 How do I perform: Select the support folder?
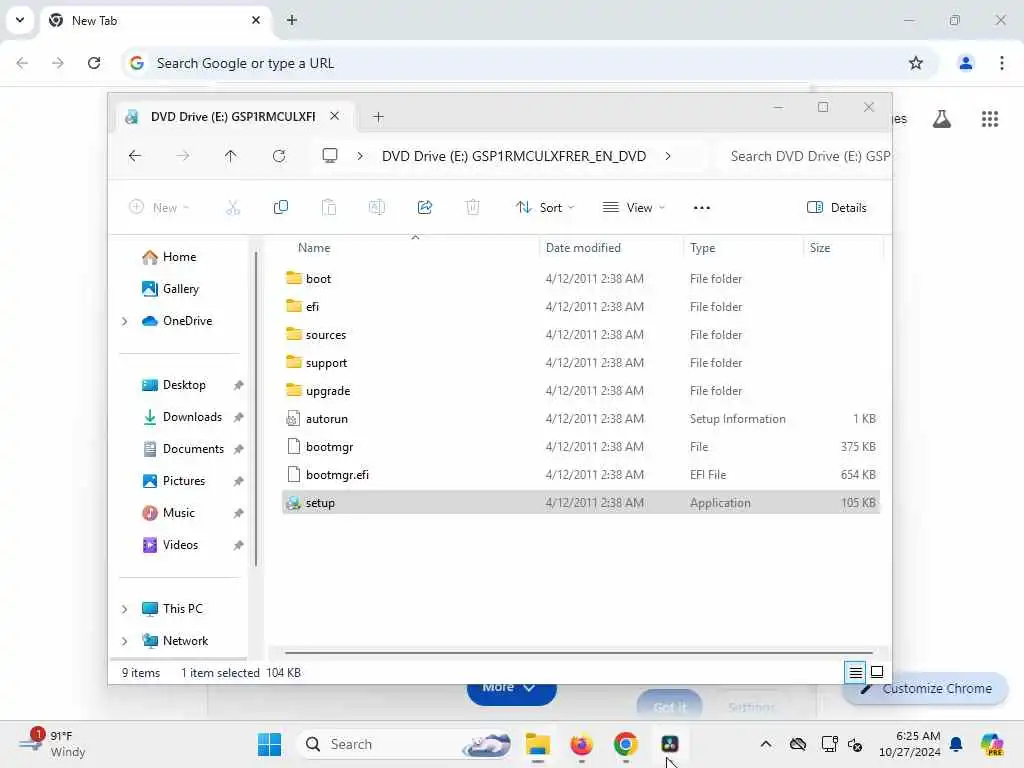[581, 363]
